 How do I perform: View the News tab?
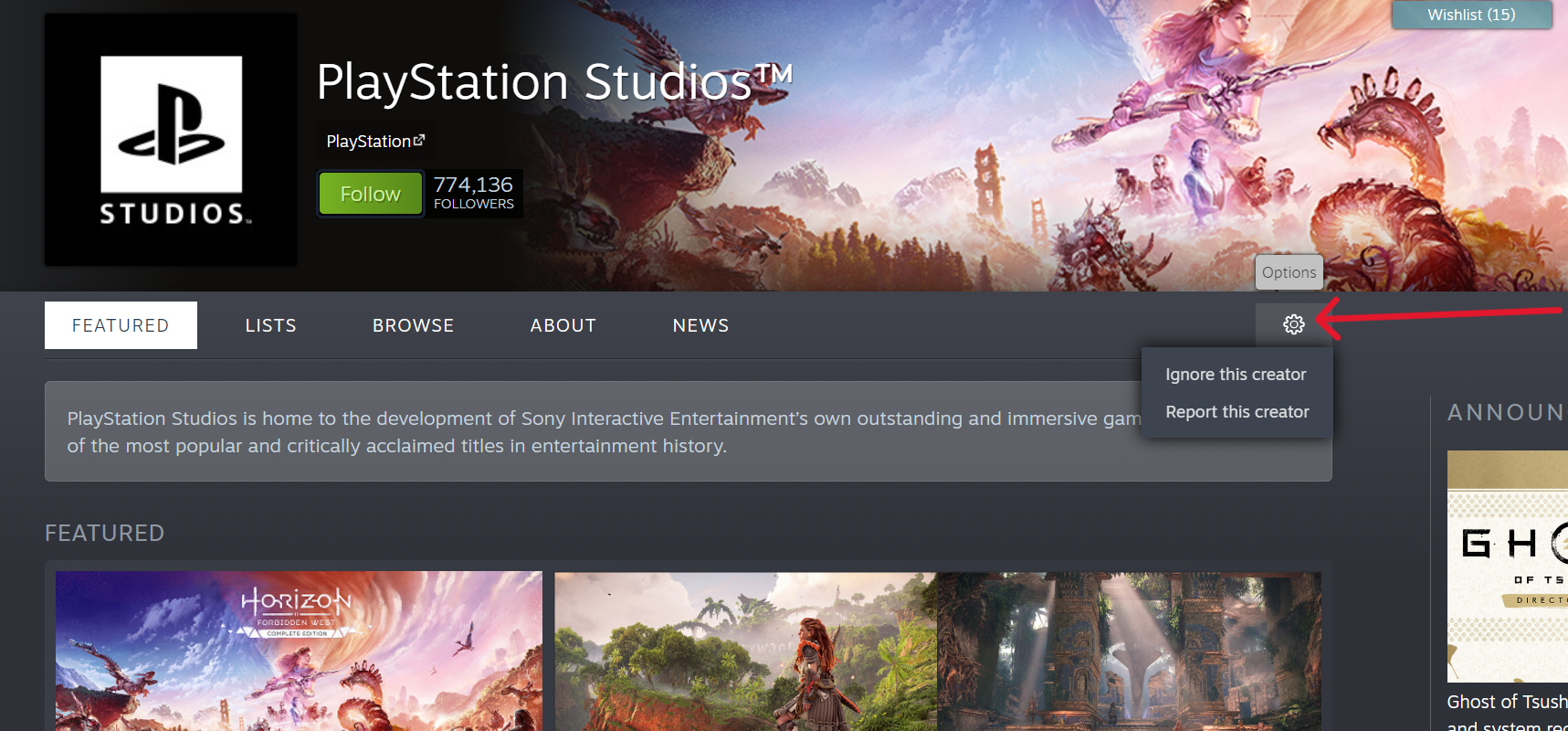(x=700, y=325)
